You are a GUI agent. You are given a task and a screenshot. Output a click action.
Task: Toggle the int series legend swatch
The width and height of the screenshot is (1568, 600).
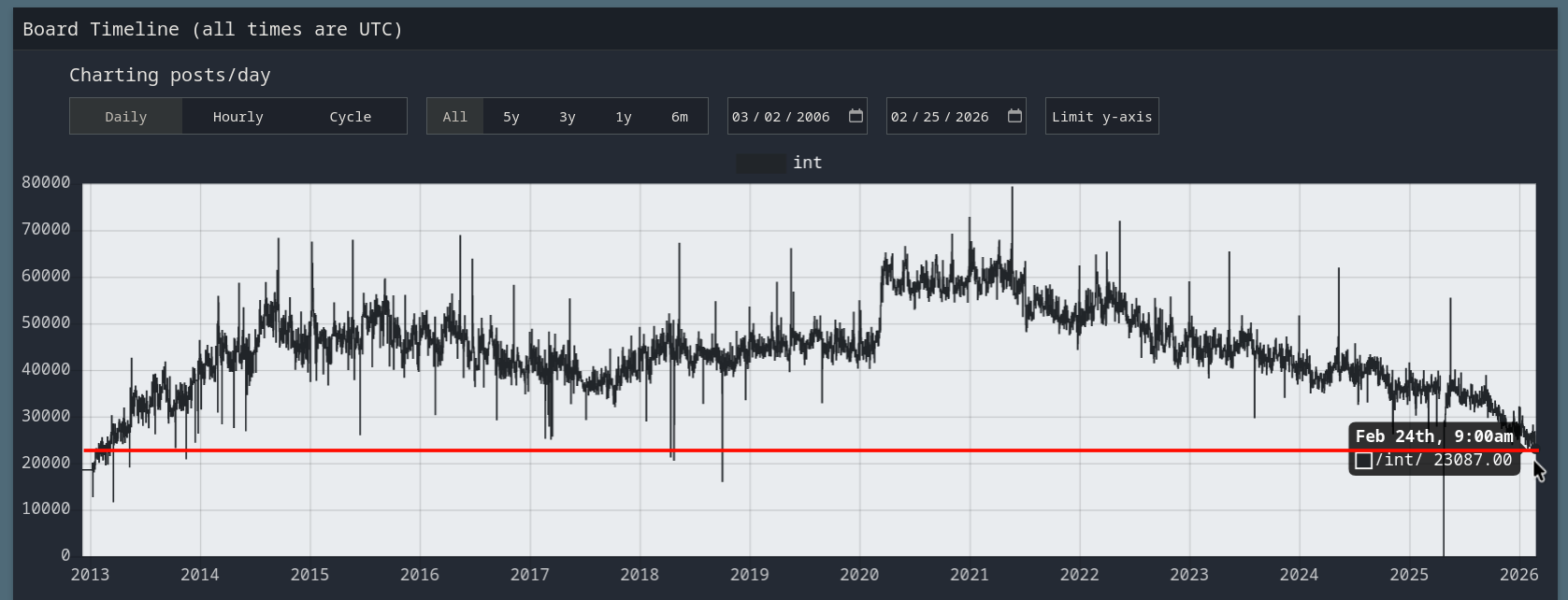point(761,164)
